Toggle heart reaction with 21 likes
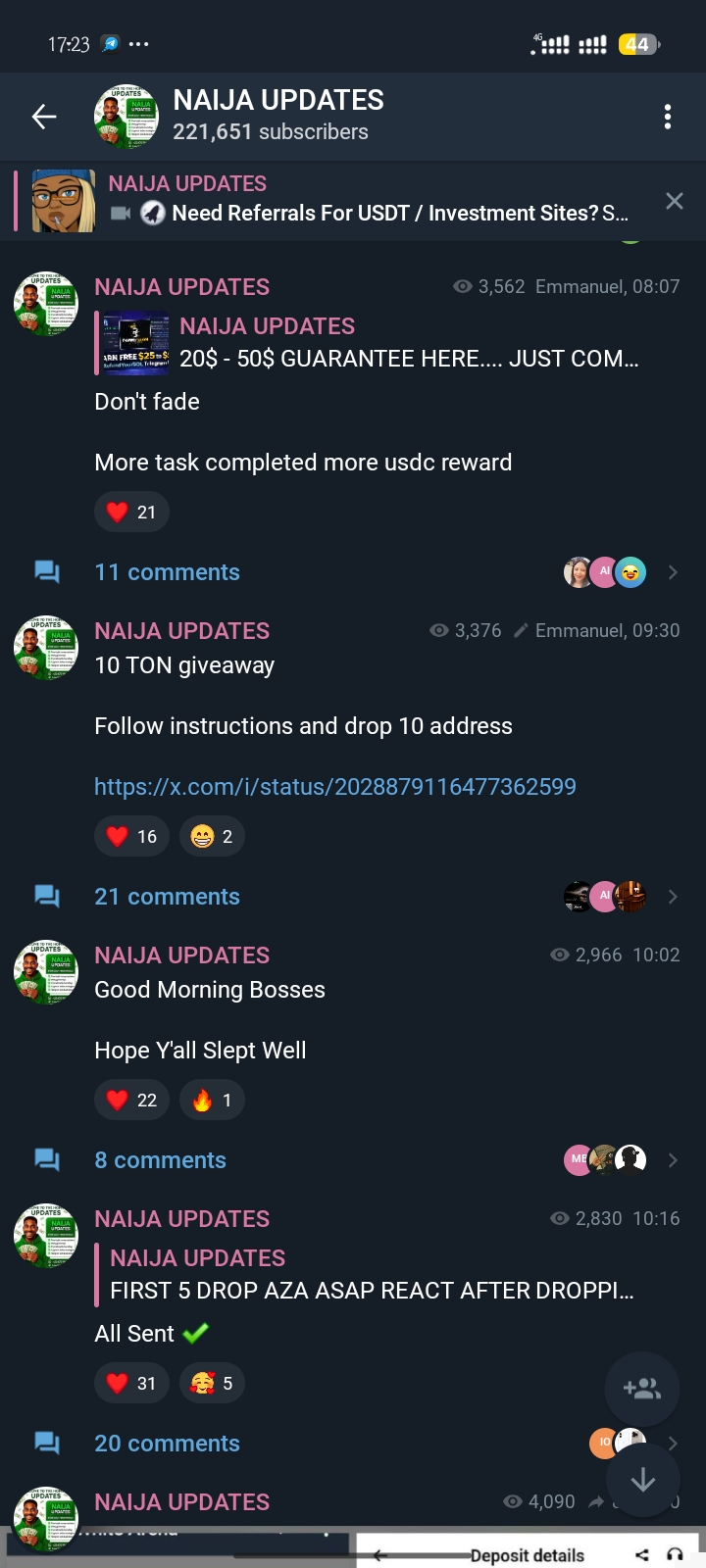 131,512
